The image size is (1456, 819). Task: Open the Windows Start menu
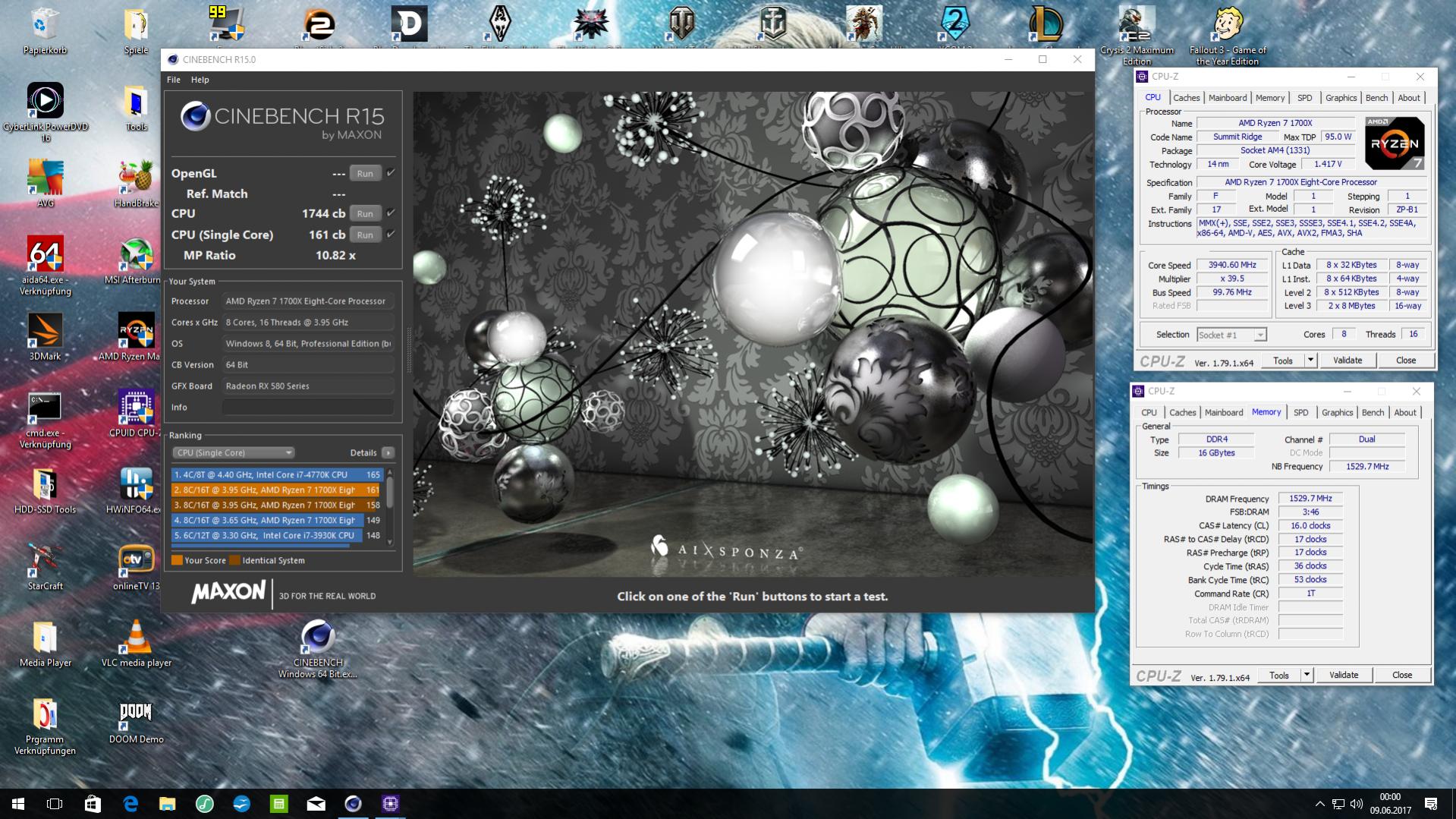coord(18,803)
